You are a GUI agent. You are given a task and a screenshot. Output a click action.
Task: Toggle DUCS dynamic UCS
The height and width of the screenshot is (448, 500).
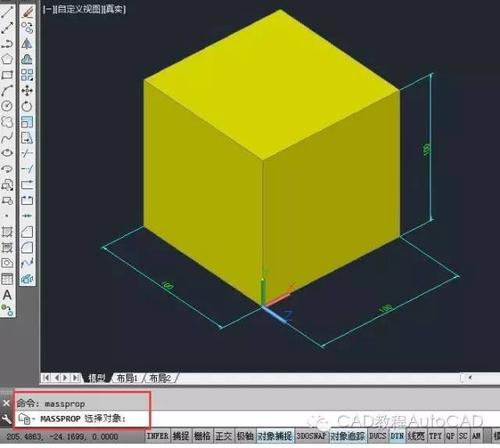pyautogui.click(x=378, y=436)
